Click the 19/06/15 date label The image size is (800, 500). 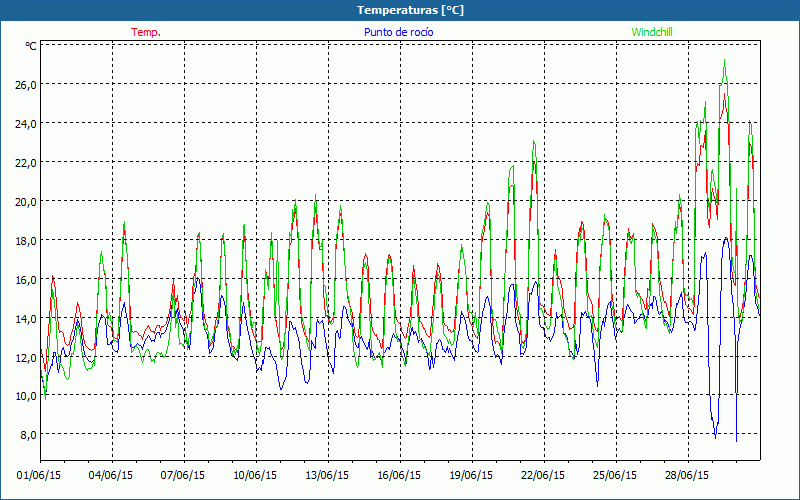[x=471, y=475]
